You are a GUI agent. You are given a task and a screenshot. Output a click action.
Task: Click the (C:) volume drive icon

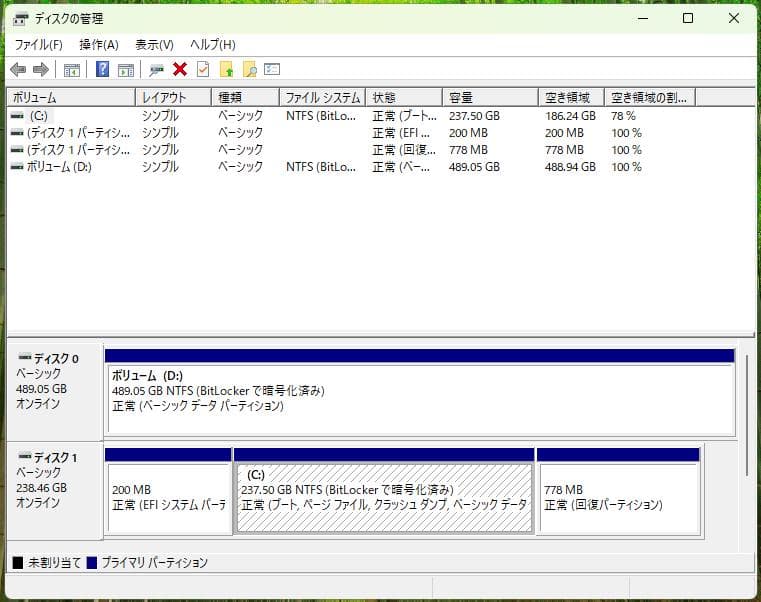[x=17, y=116]
